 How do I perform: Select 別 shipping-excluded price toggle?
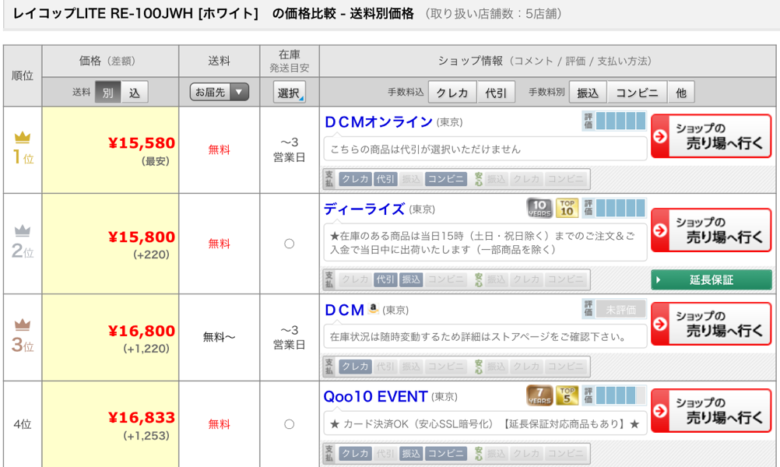click(x=107, y=92)
